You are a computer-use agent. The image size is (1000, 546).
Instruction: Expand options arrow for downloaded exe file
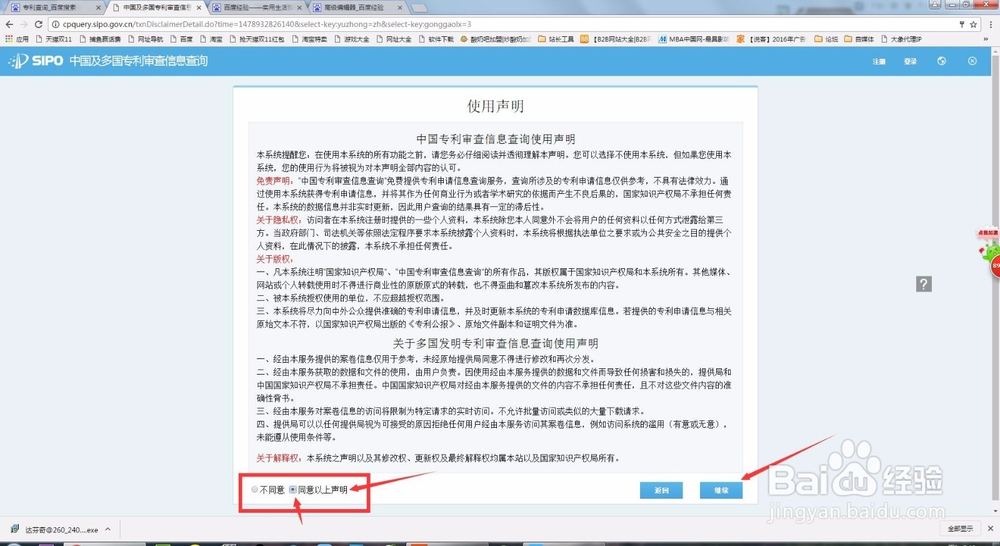click(108, 529)
